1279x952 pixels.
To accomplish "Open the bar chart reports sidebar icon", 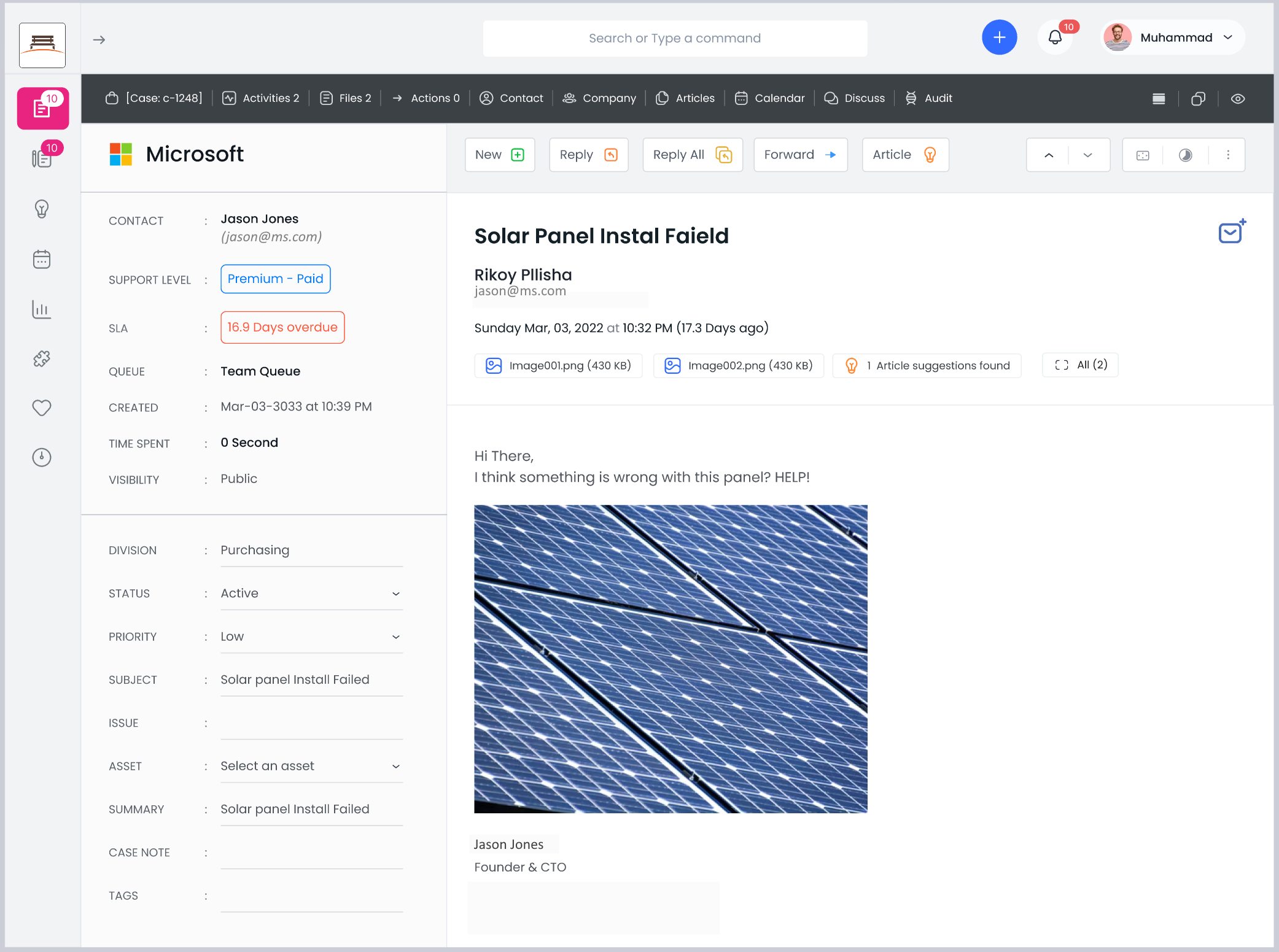I will tap(42, 309).
